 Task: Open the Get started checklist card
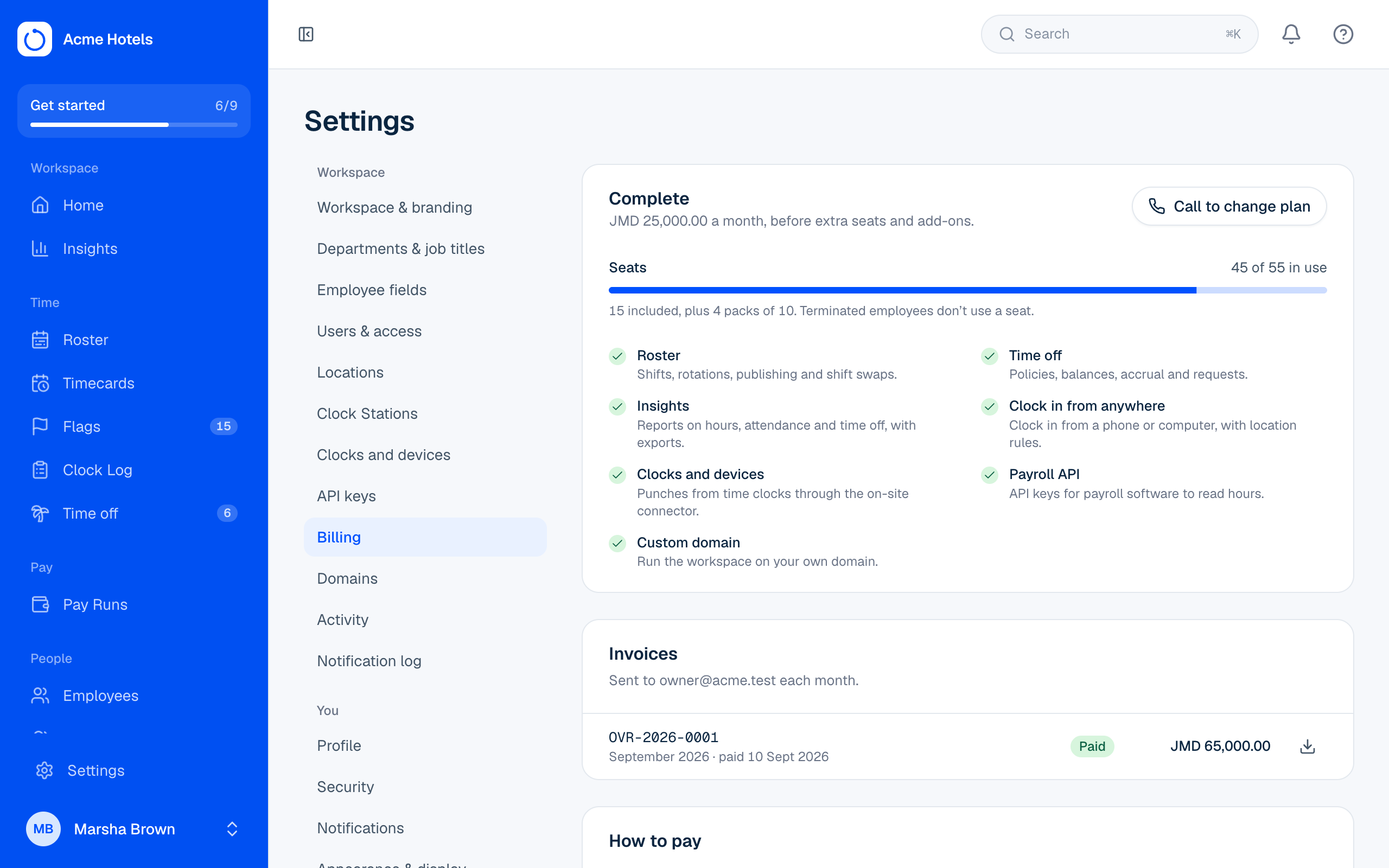133,111
